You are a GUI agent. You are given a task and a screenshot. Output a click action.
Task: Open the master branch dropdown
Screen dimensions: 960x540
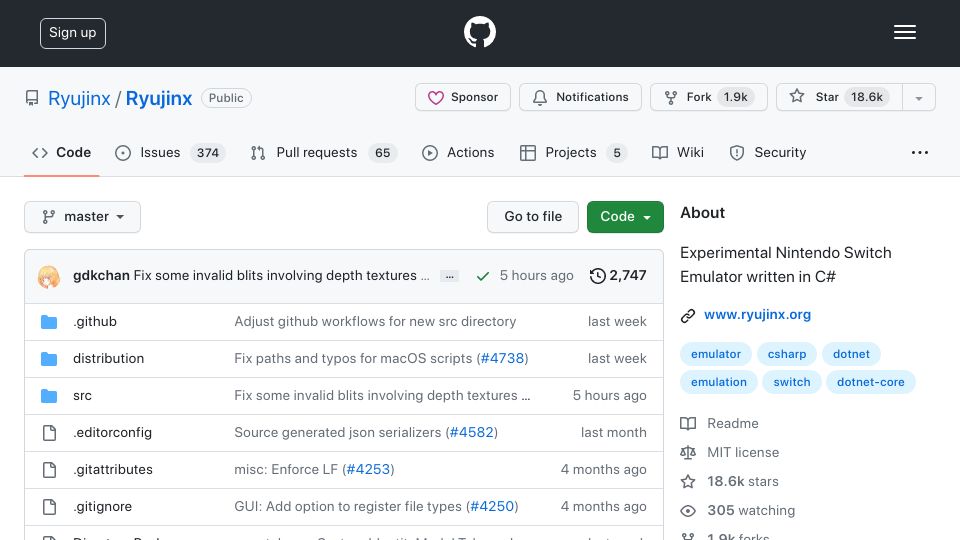(x=83, y=217)
